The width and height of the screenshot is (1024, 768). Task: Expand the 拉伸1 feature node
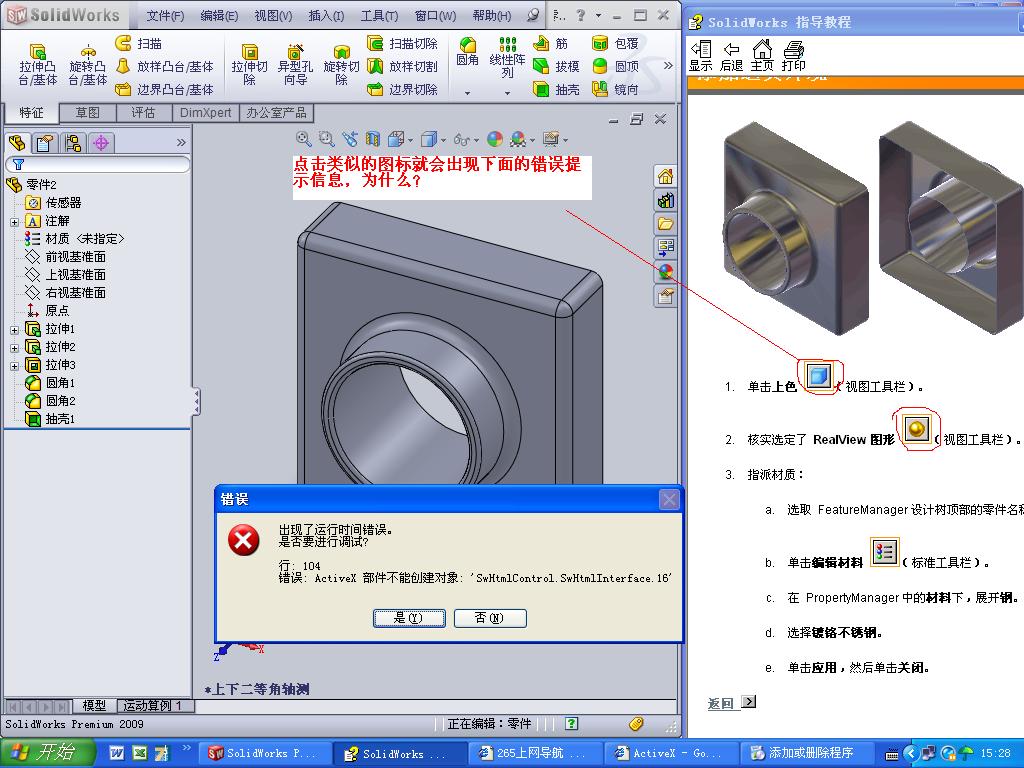(12, 329)
